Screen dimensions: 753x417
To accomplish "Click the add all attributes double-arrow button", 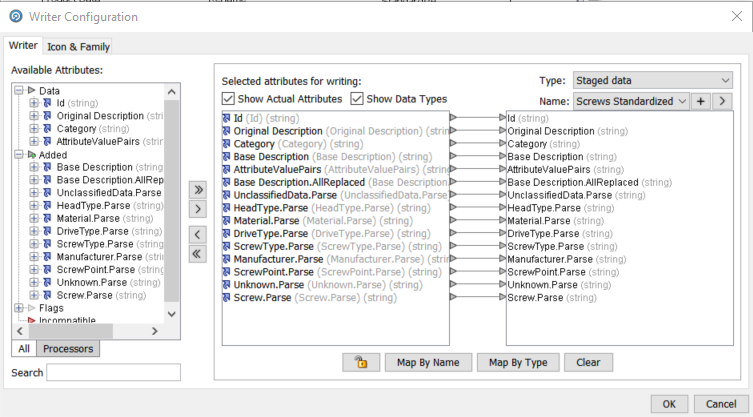I will tap(197, 188).
